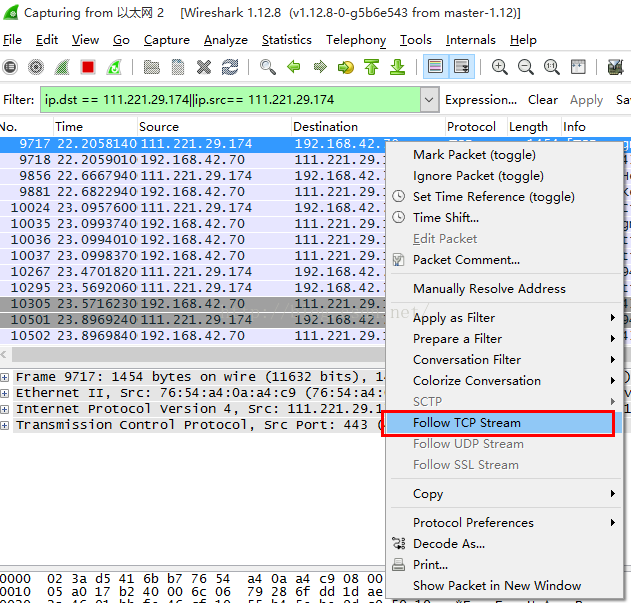Open the Capture menu
This screenshot has height=603, width=631.
coord(167,40)
